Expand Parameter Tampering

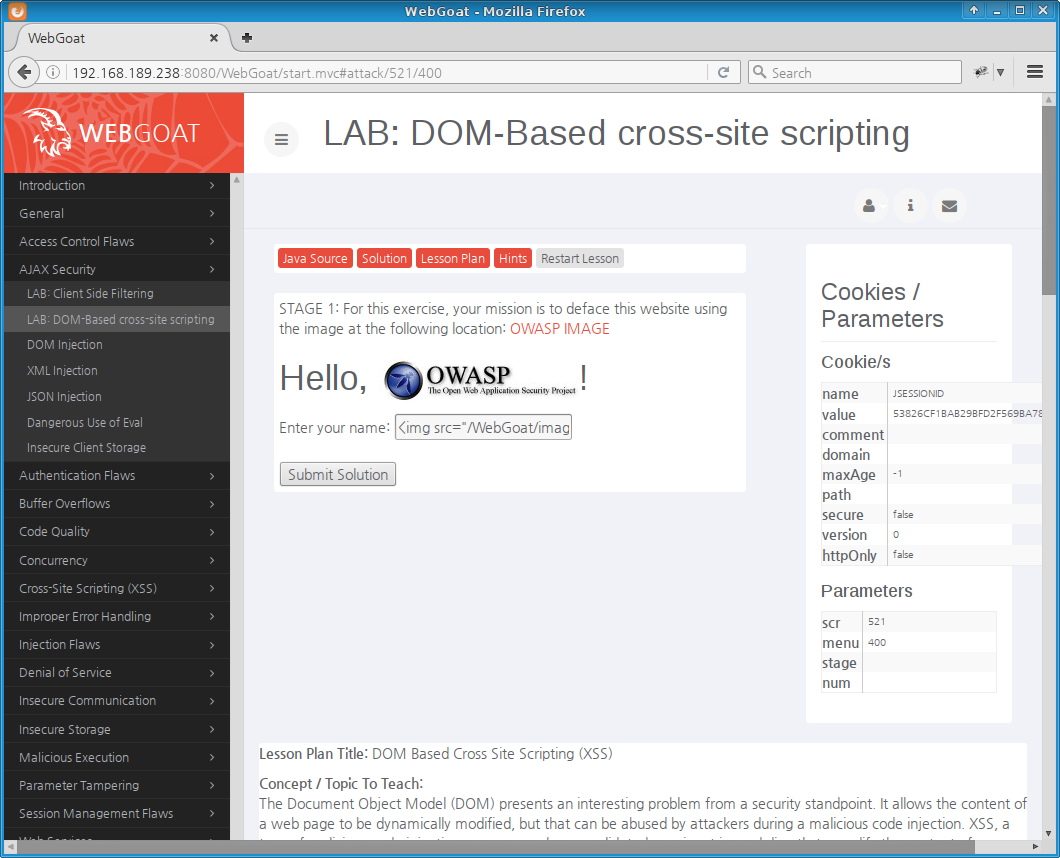[x=116, y=786]
